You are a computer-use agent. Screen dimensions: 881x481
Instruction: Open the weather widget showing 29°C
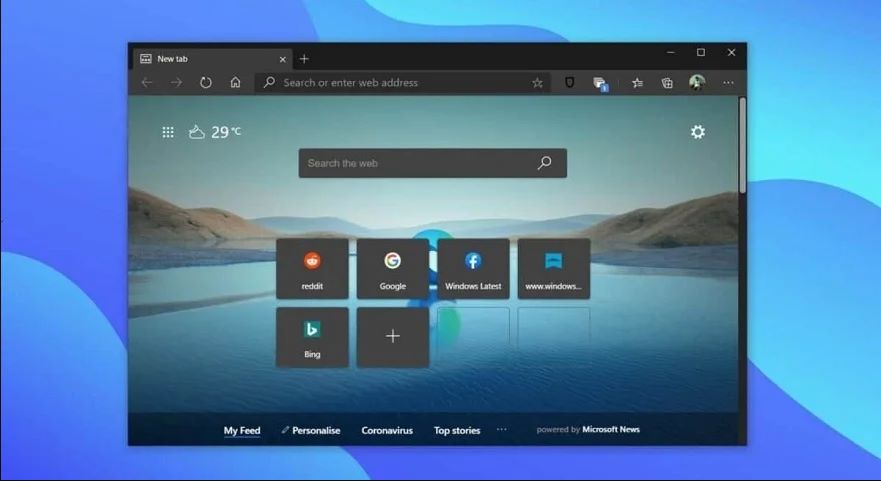click(x=215, y=132)
